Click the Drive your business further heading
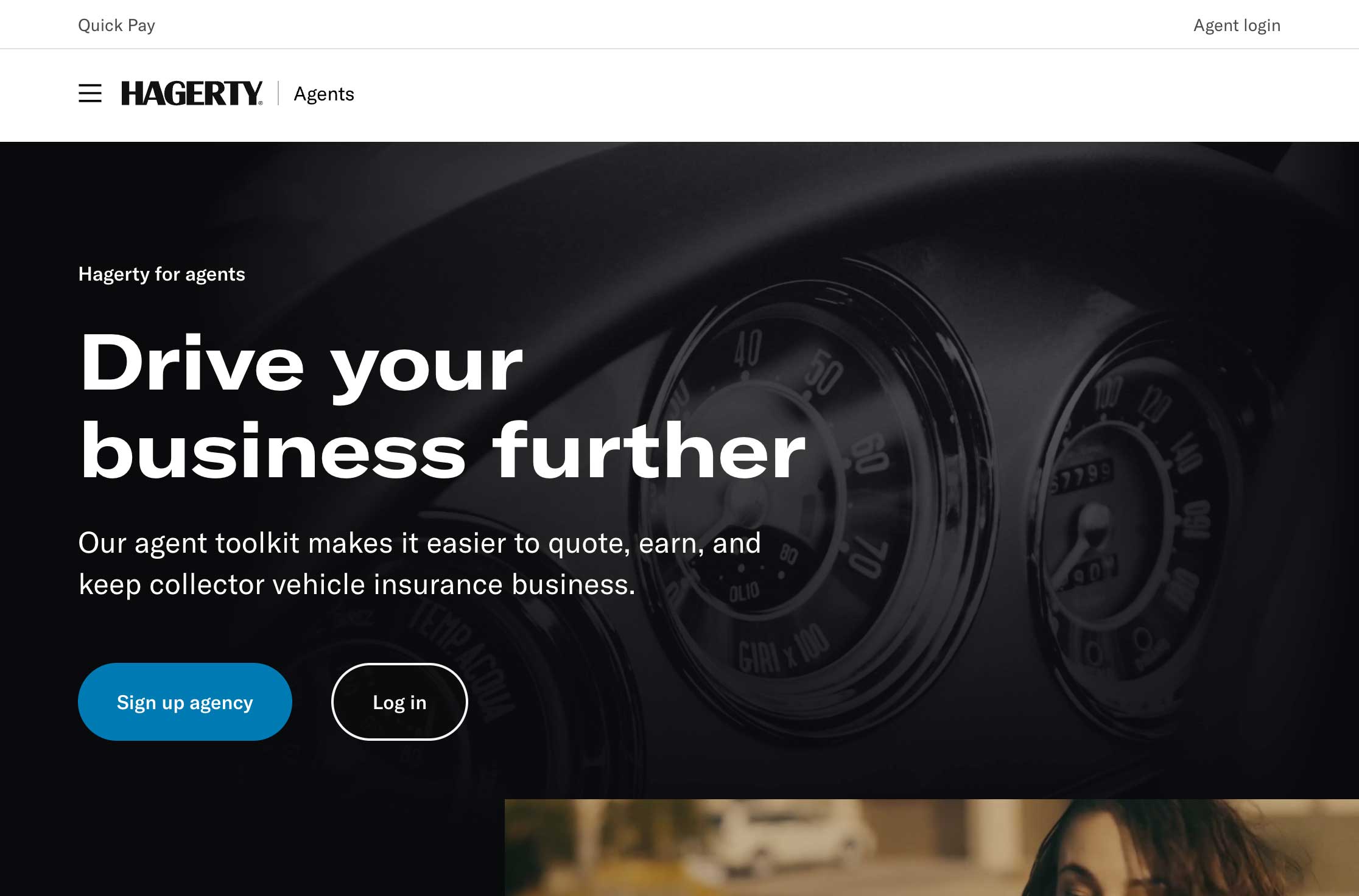This screenshot has height=896, width=1359. point(443,407)
